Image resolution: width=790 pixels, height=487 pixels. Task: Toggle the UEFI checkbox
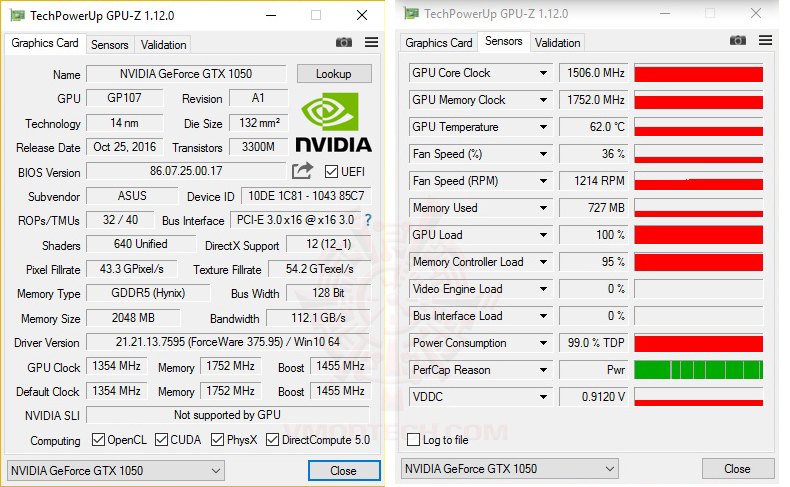(331, 172)
